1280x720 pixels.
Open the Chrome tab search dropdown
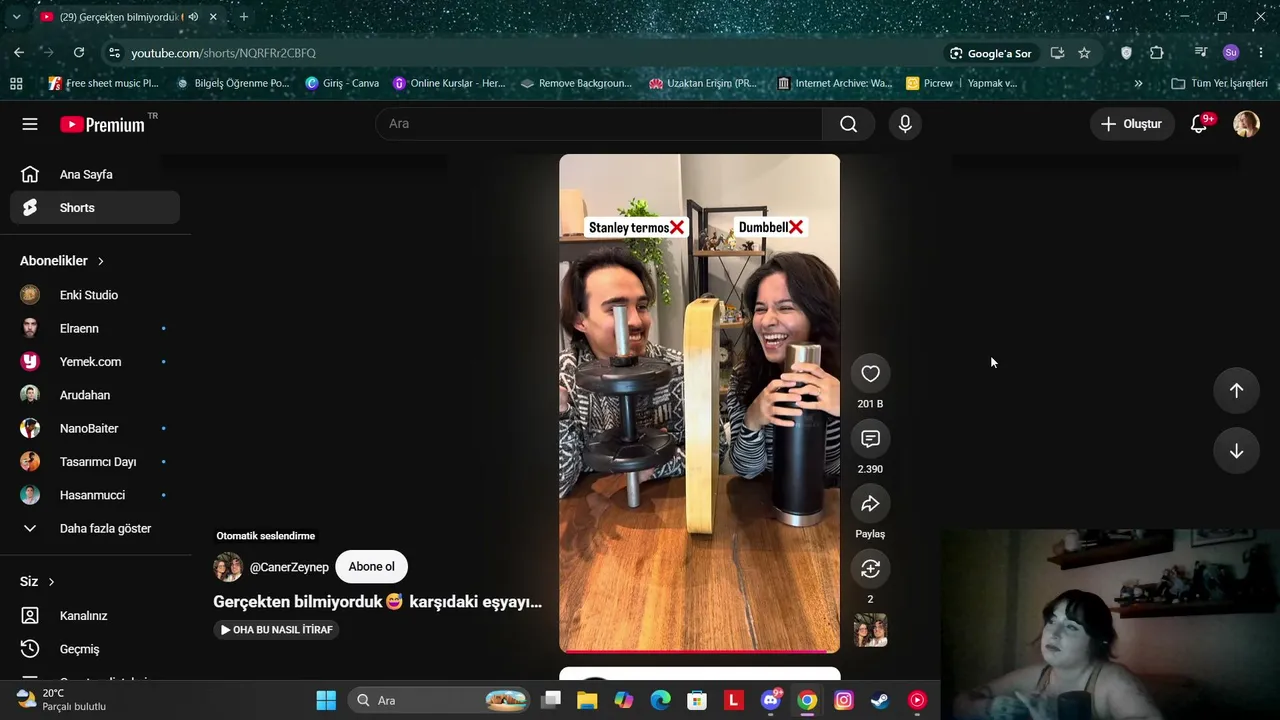coord(16,17)
